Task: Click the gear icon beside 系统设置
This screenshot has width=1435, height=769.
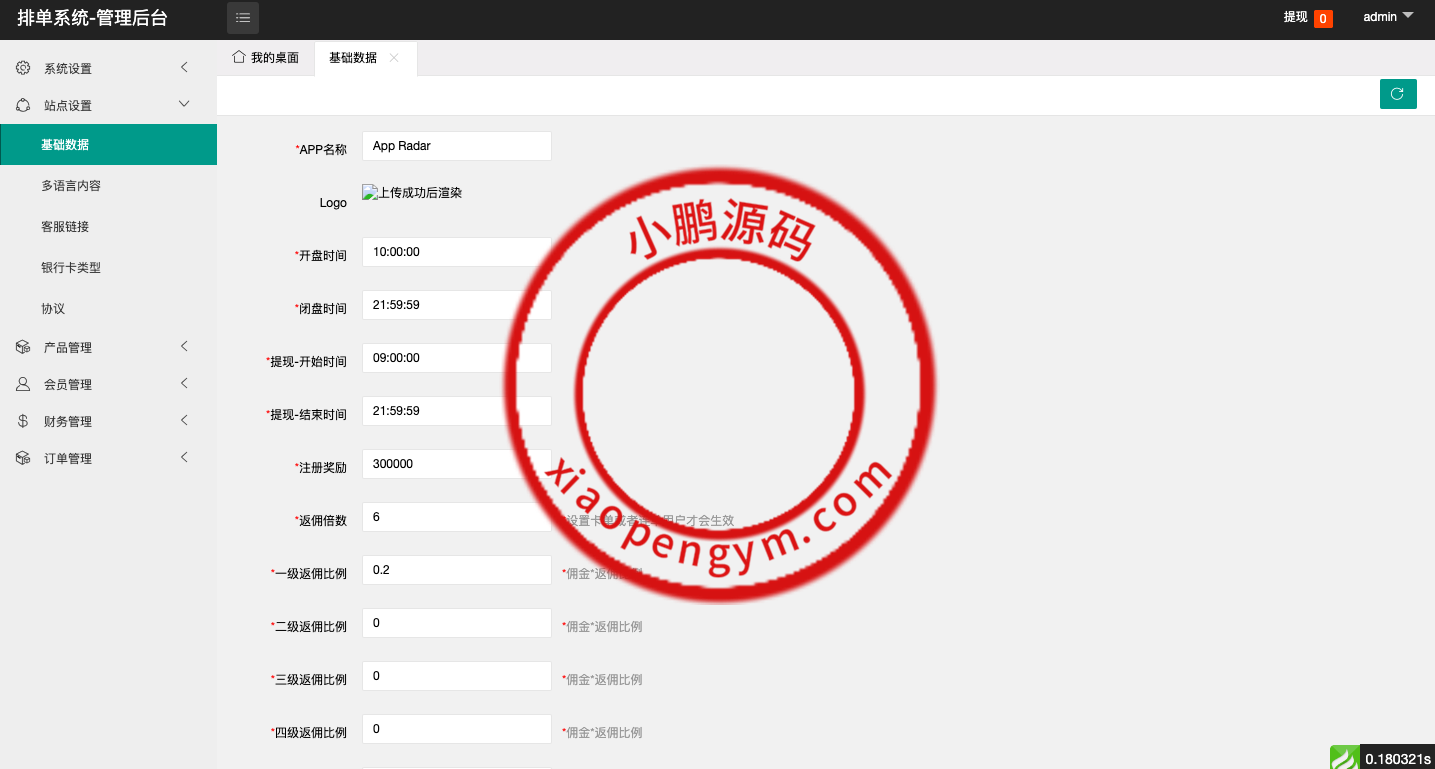Action: (x=23, y=68)
